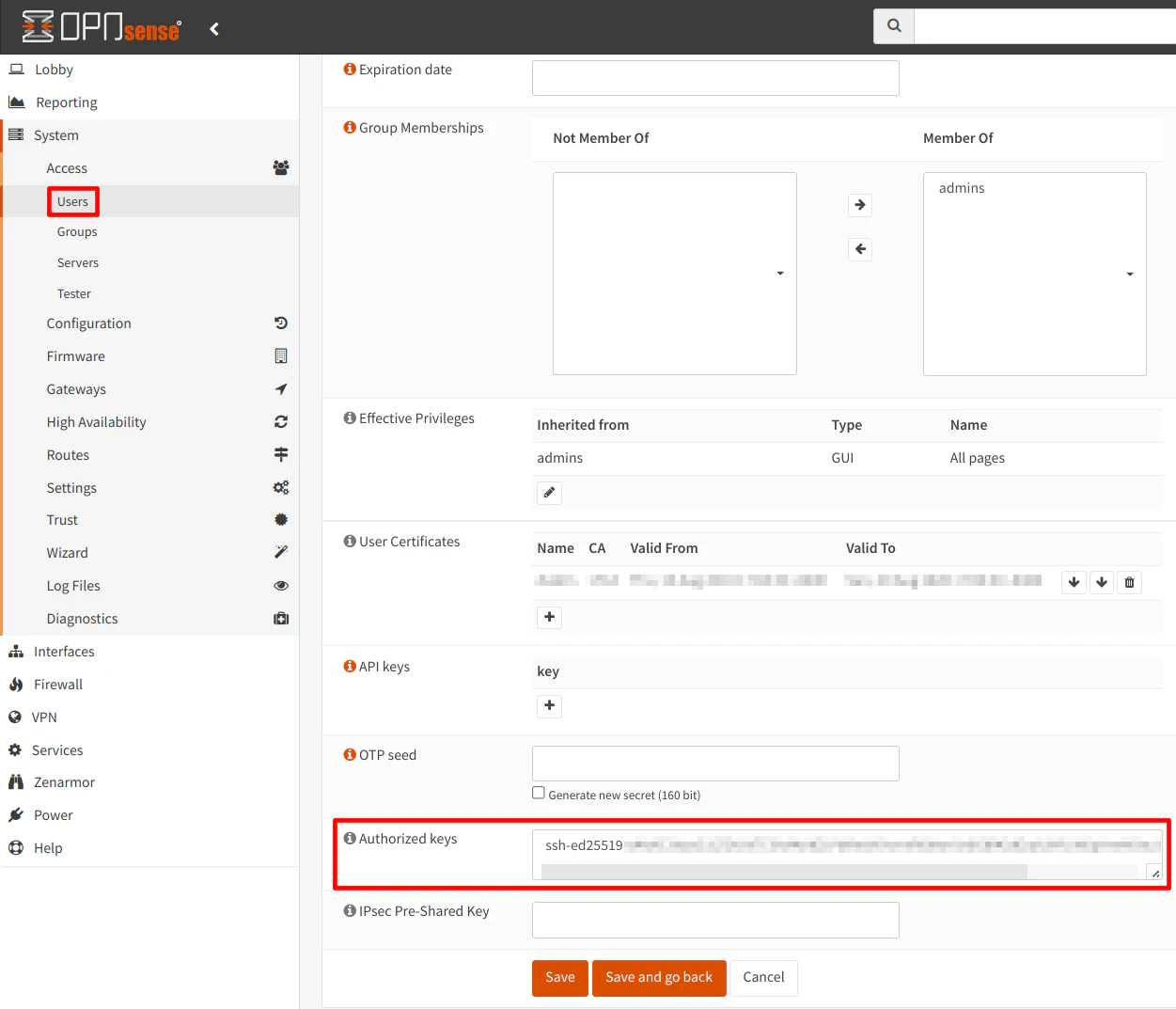Click the Save button

[x=560, y=978]
